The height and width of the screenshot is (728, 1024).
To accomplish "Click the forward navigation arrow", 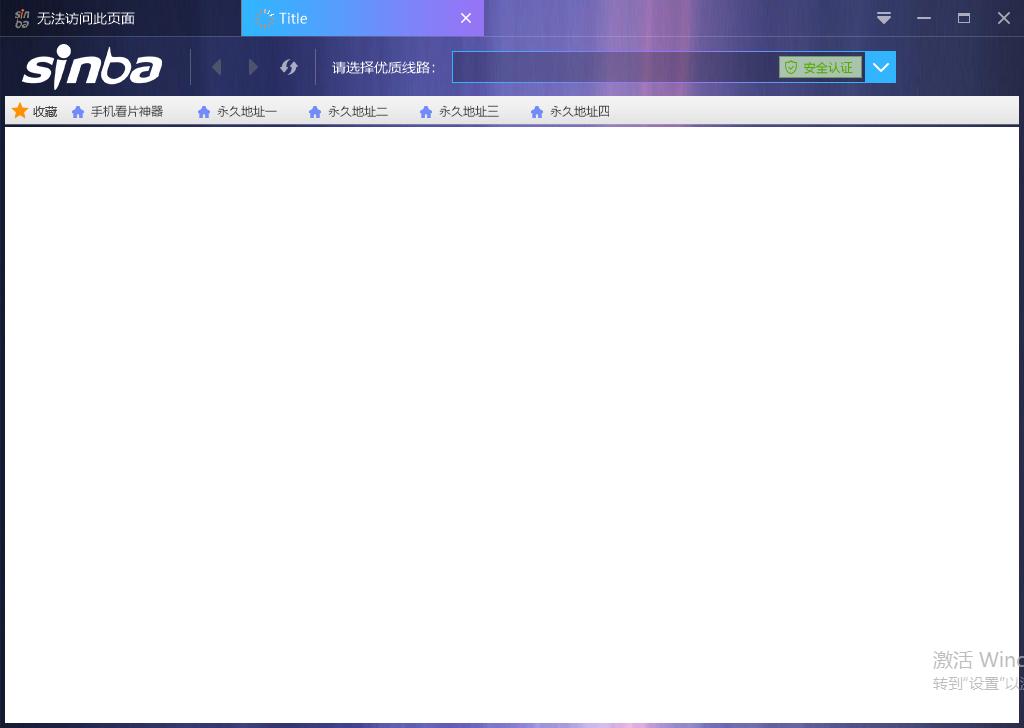I will (253, 67).
